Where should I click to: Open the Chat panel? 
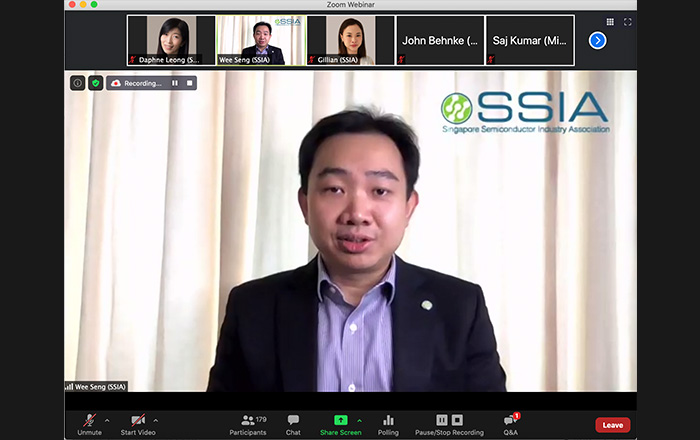(x=293, y=424)
